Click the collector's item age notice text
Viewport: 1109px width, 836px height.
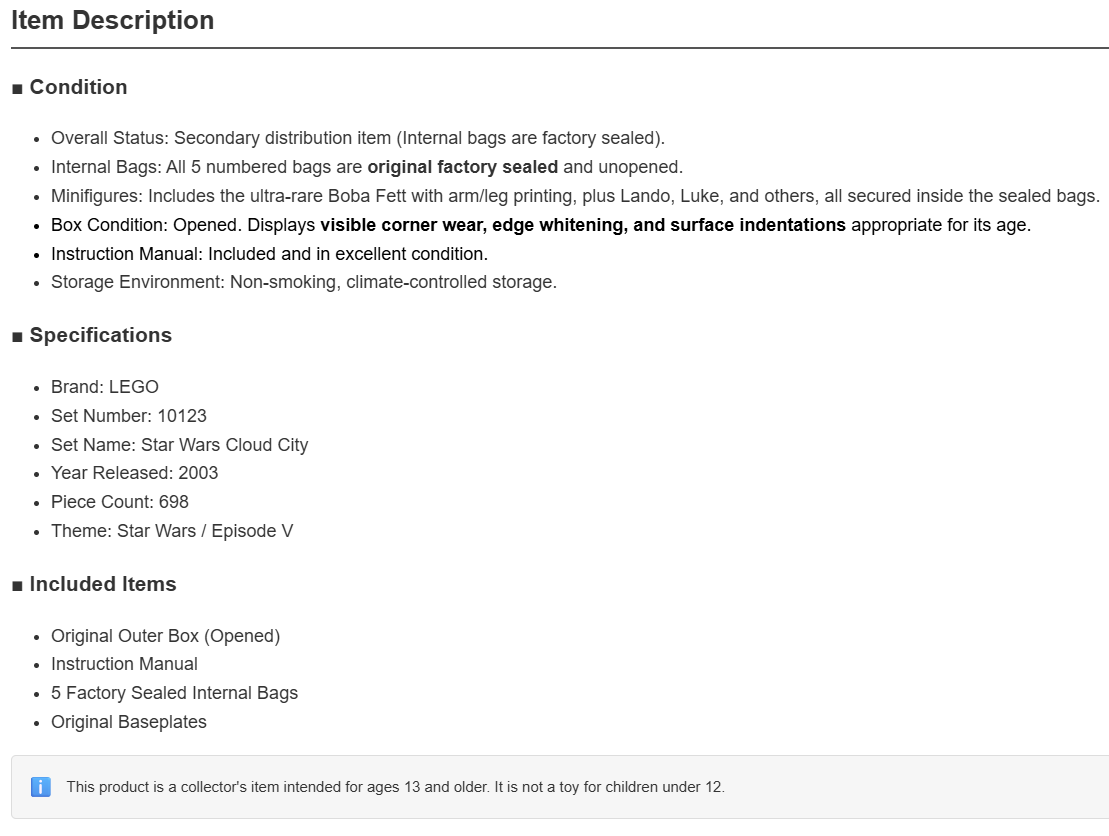[x=395, y=787]
